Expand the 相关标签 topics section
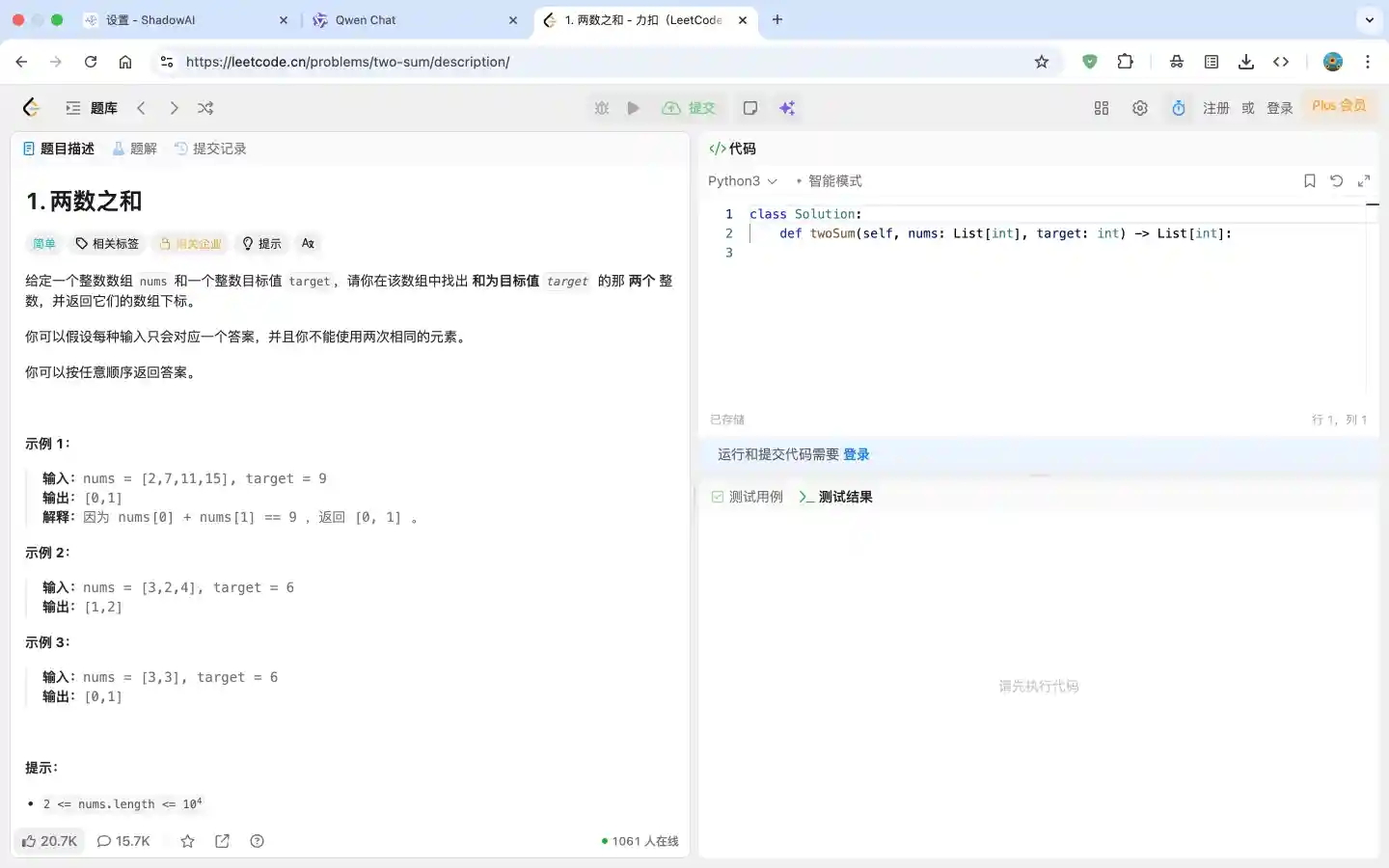 107,244
